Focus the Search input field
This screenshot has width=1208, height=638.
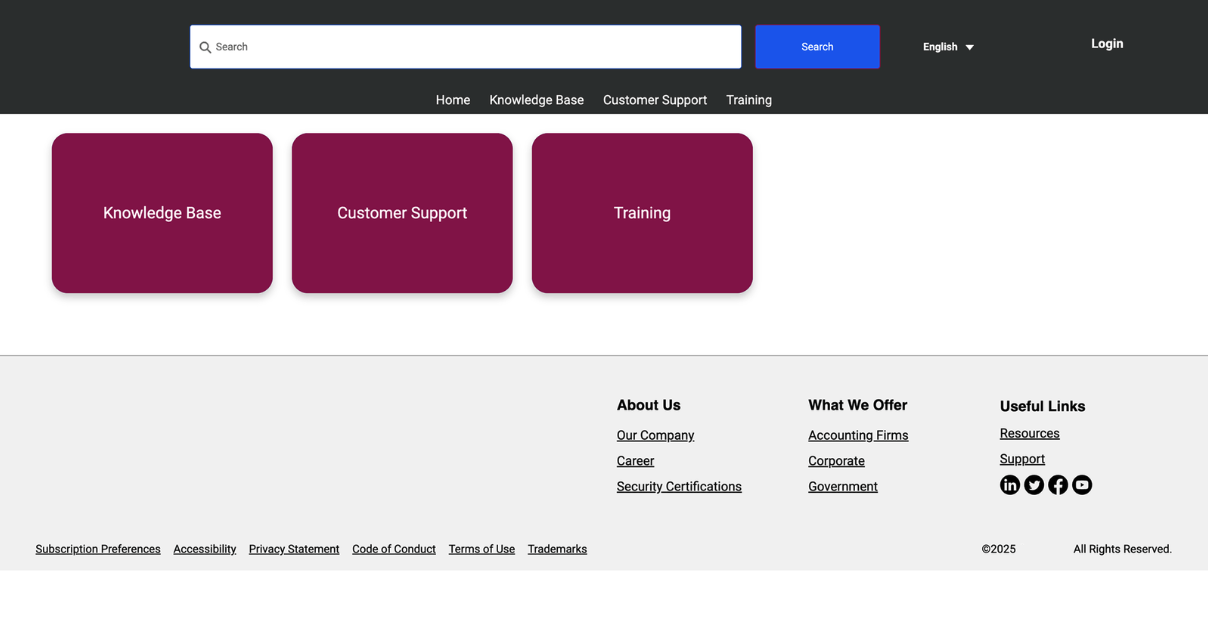tap(466, 47)
